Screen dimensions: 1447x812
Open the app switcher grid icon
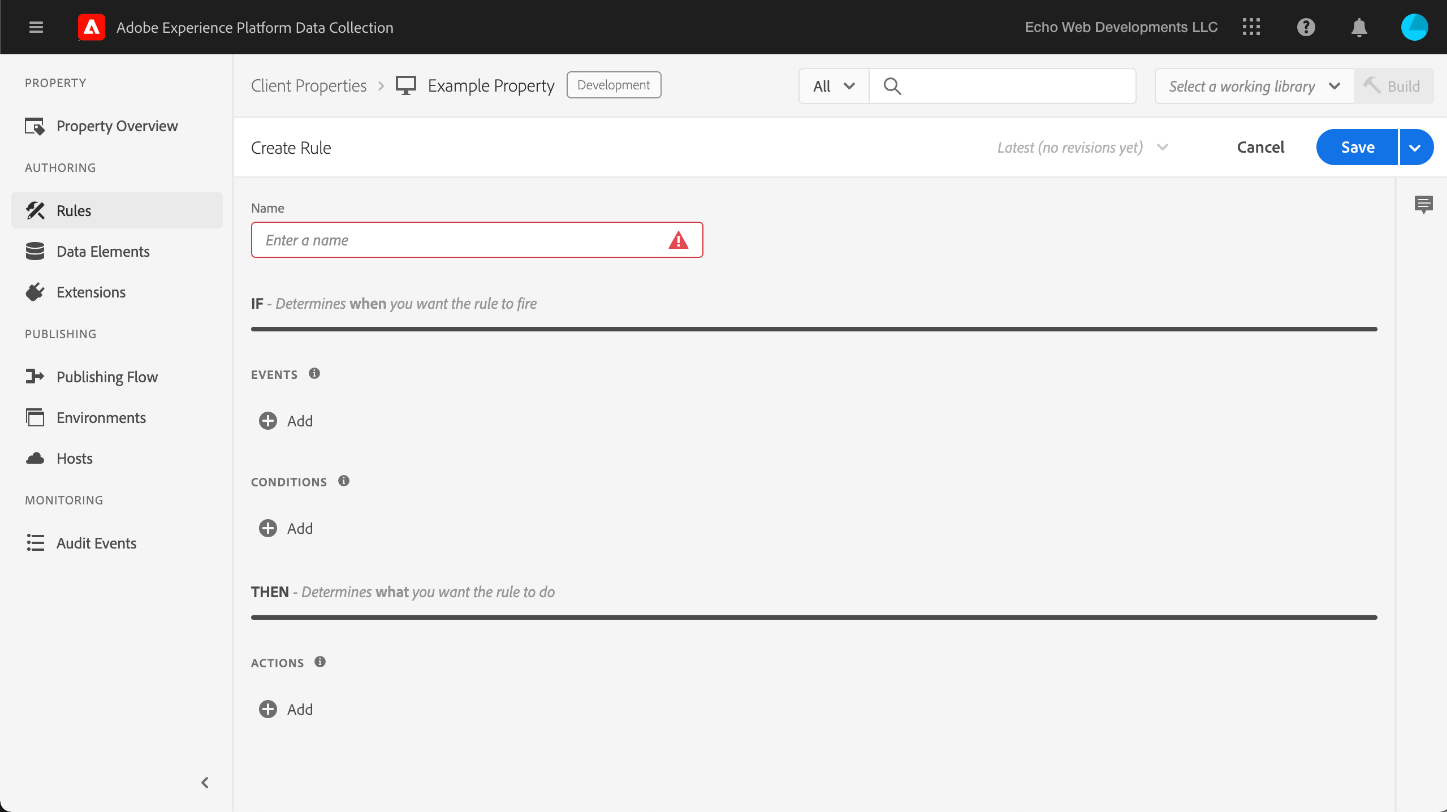coord(1251,28)
